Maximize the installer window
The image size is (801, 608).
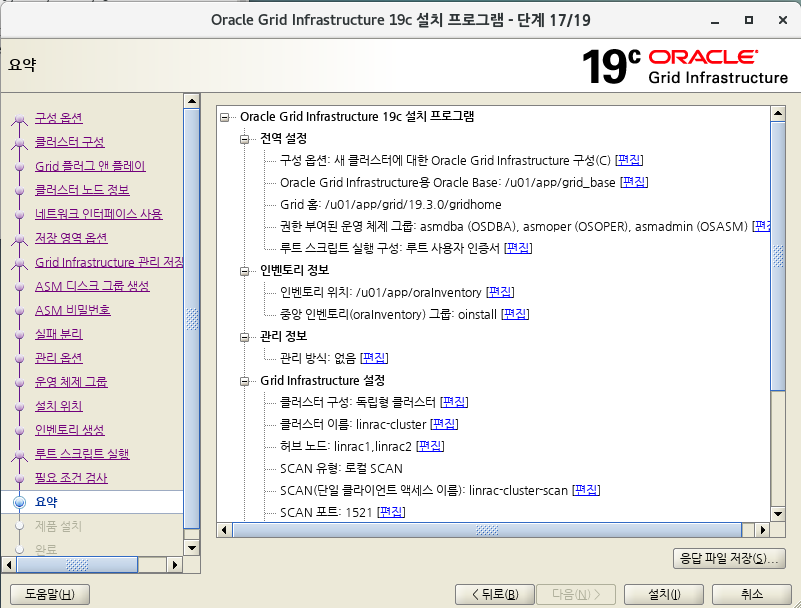[748, 20]
